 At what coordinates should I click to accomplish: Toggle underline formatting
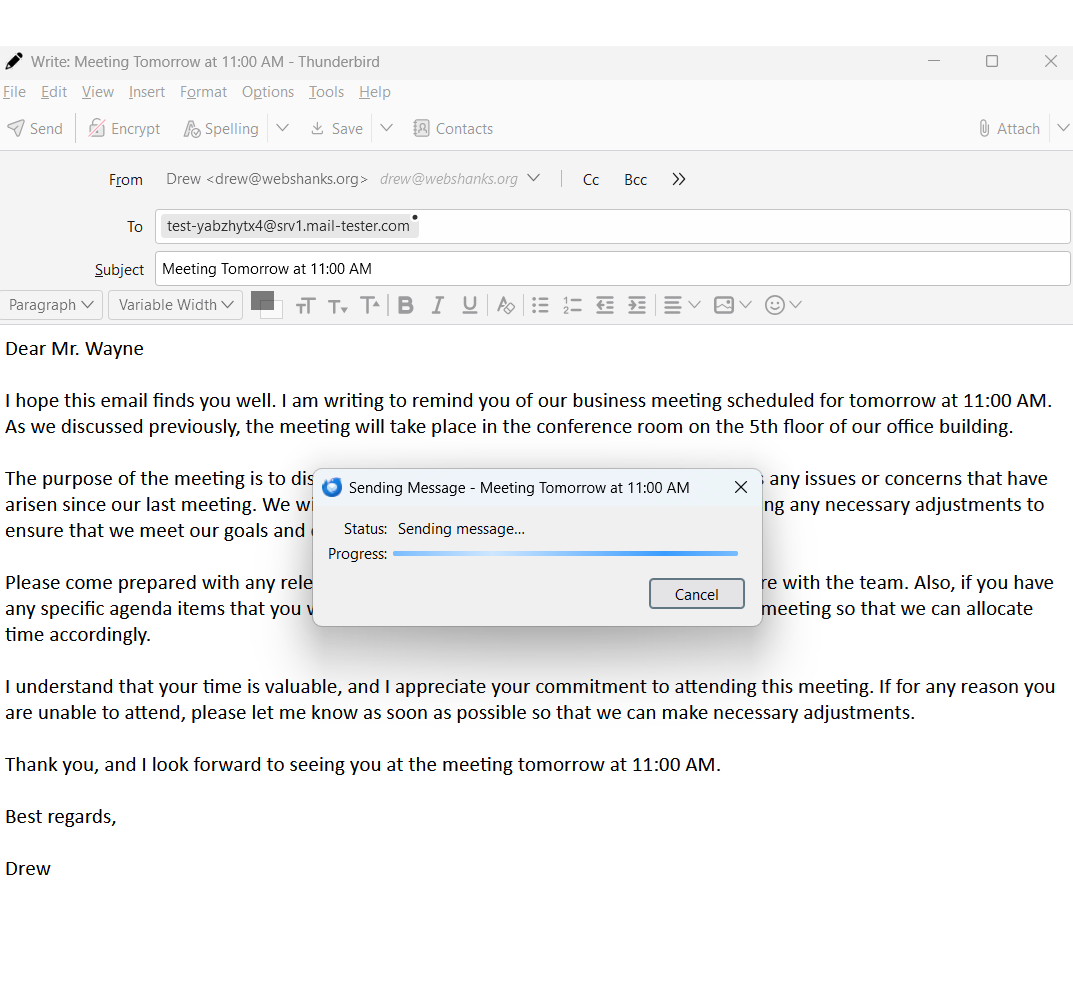(469, 305)
